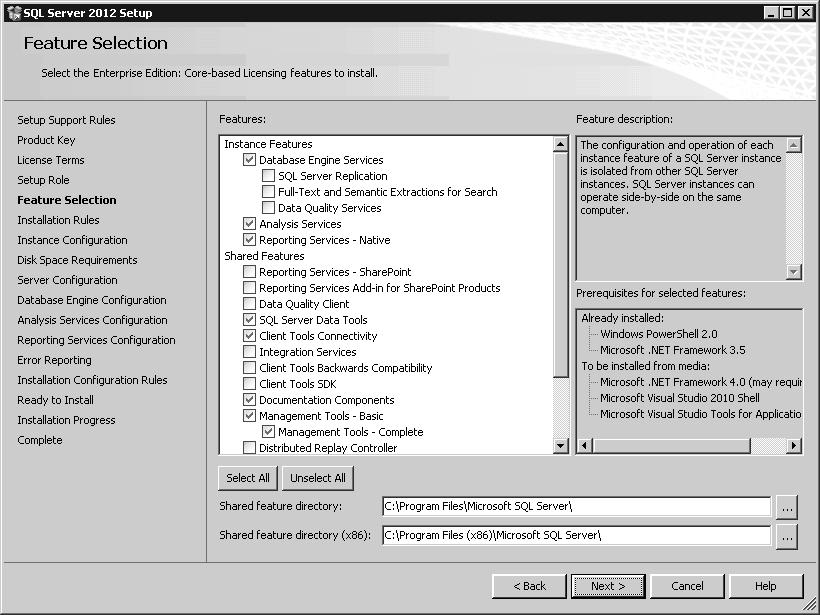Image resolution: width=820 pixels, height=615 pixels.
Task: Enable Full-Text and Semantic Extractions for Search
Action: pyautogui.click(x=268, y=192)
